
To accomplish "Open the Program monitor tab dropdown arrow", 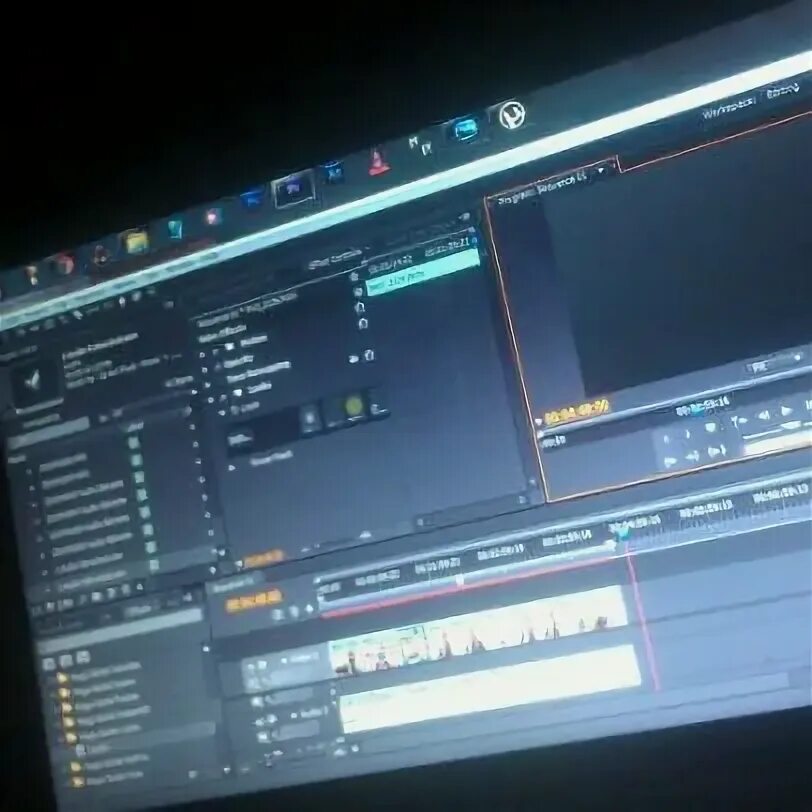I will (x=601, y=170).
